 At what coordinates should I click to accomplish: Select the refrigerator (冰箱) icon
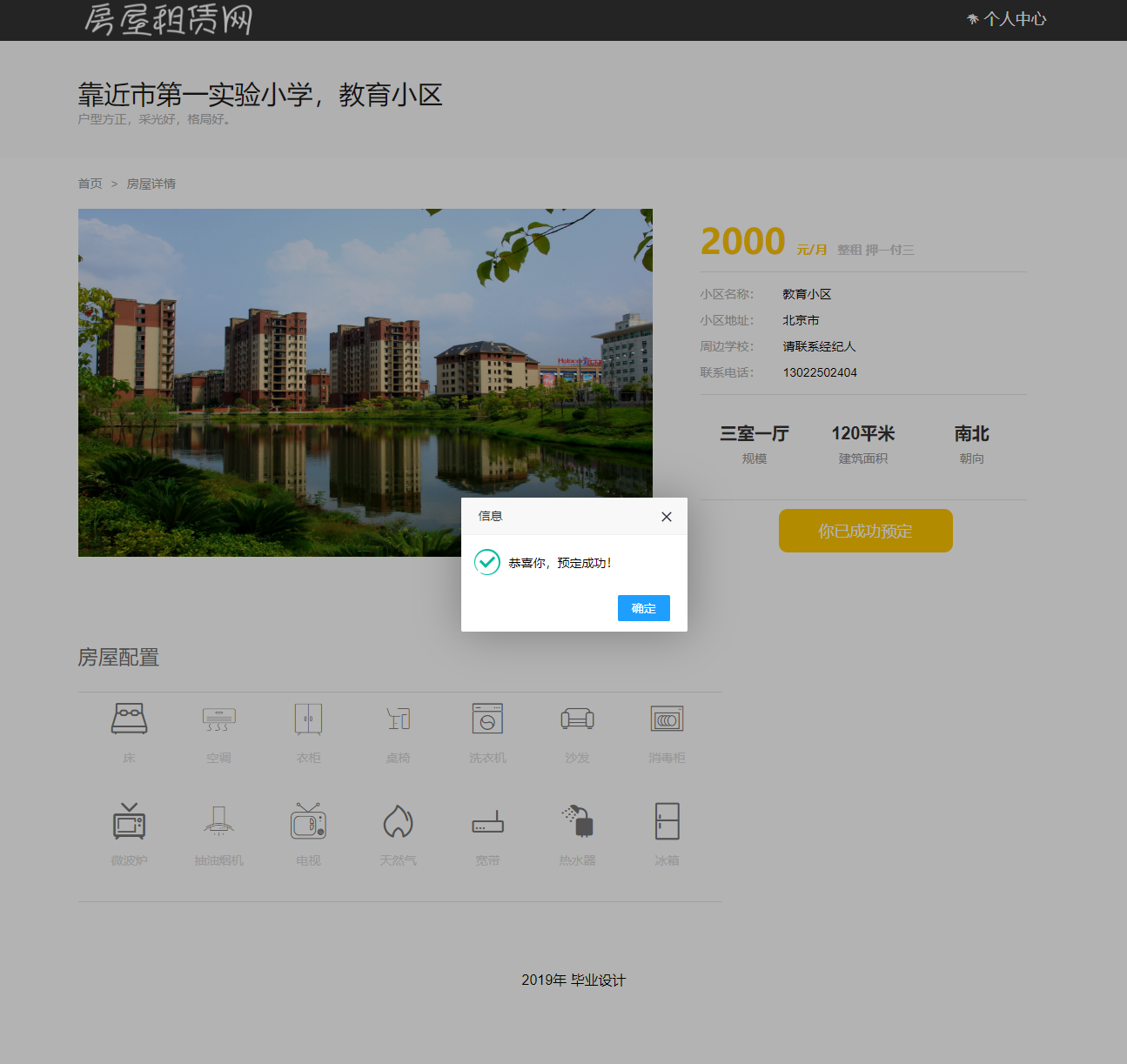tap(667, 821)
